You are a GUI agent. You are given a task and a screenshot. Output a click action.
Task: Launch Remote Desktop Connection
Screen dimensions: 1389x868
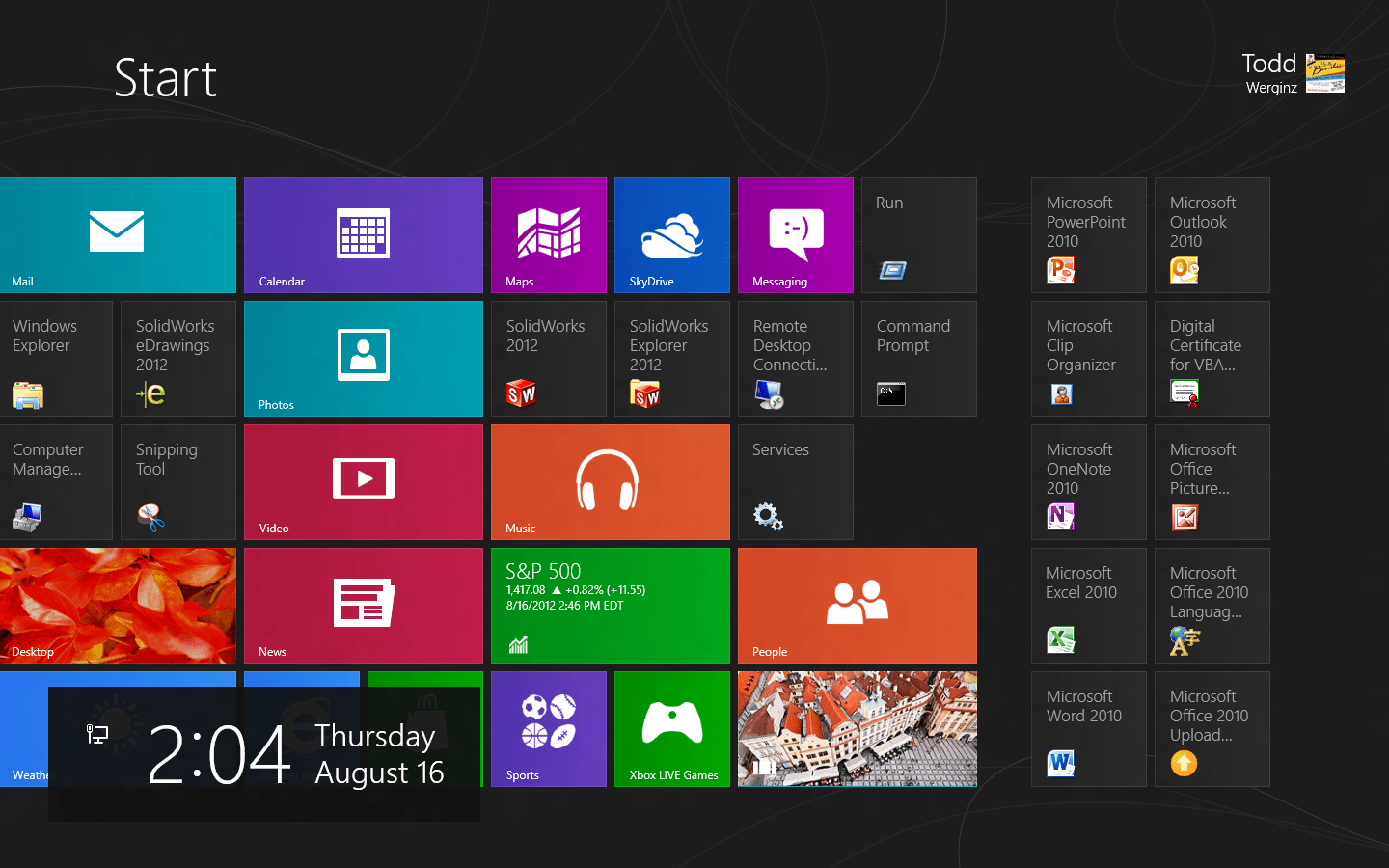(x=795, y=359)
